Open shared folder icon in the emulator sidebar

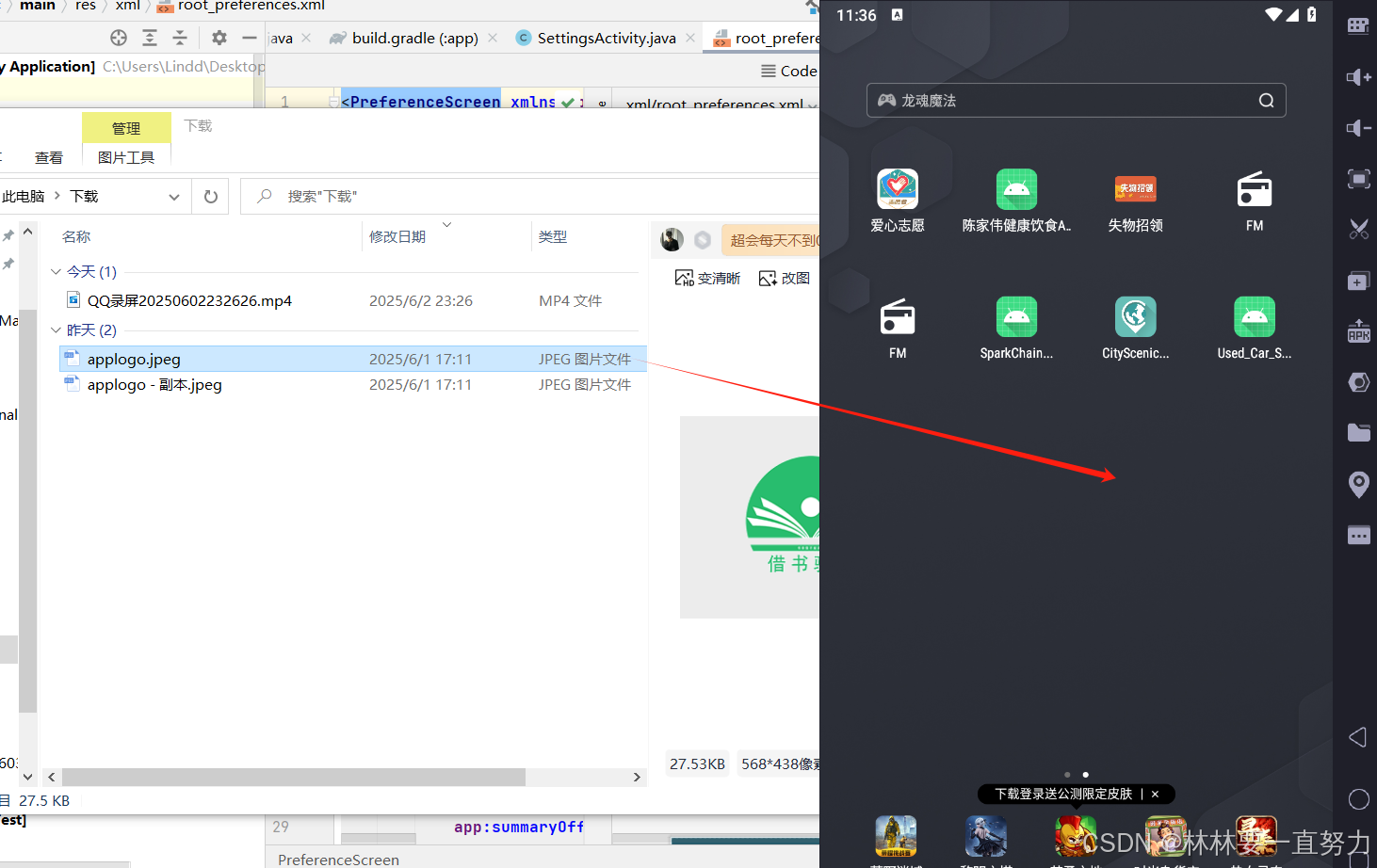[x=1358, y=433]
